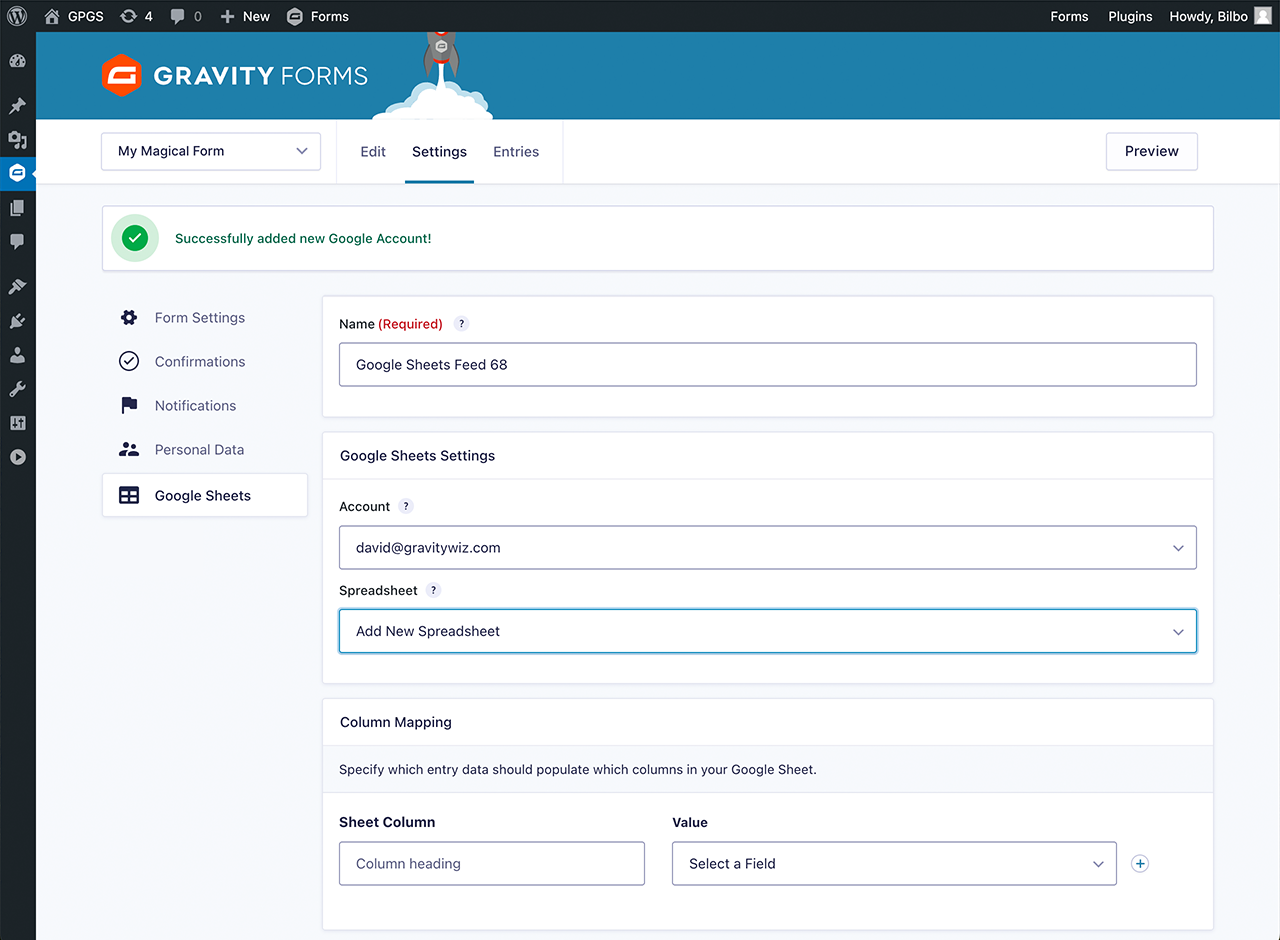Click the Name help tooltip icon
The height and width of the screenshot is (940, 1280).
[461, 323]
